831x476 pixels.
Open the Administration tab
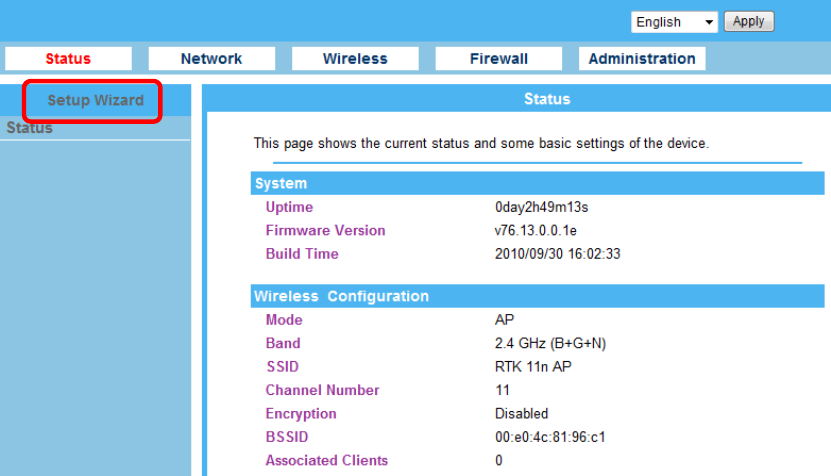[642, 58]
